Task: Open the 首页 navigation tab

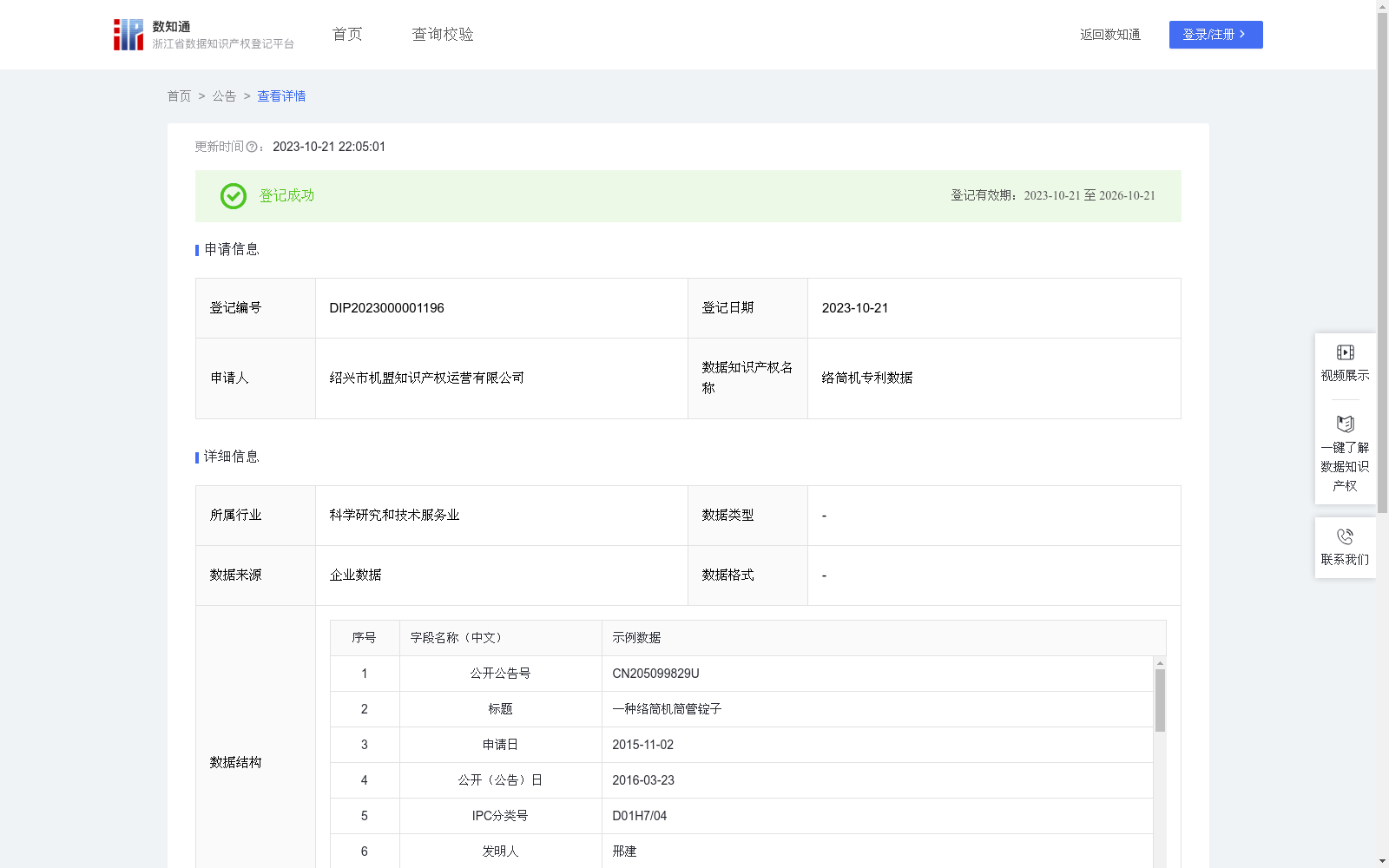Action: (x=347, y=35)
